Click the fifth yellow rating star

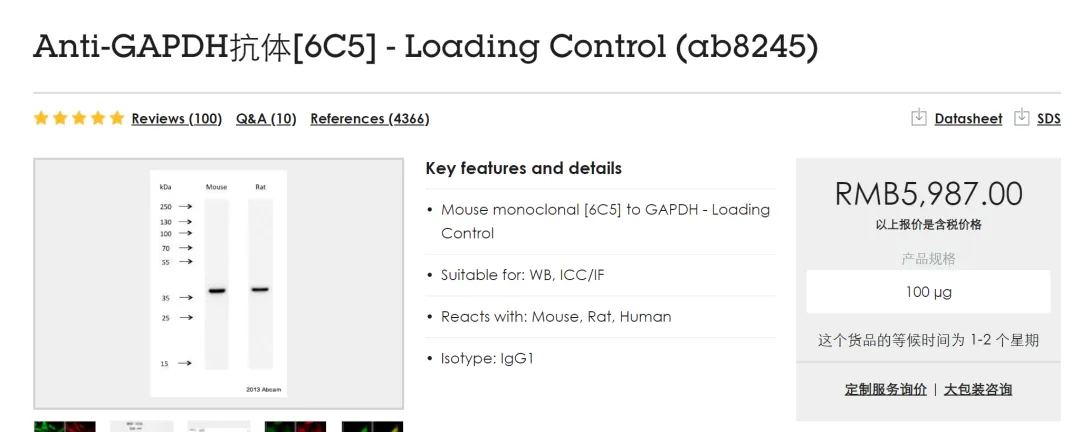tap(117, 118)
